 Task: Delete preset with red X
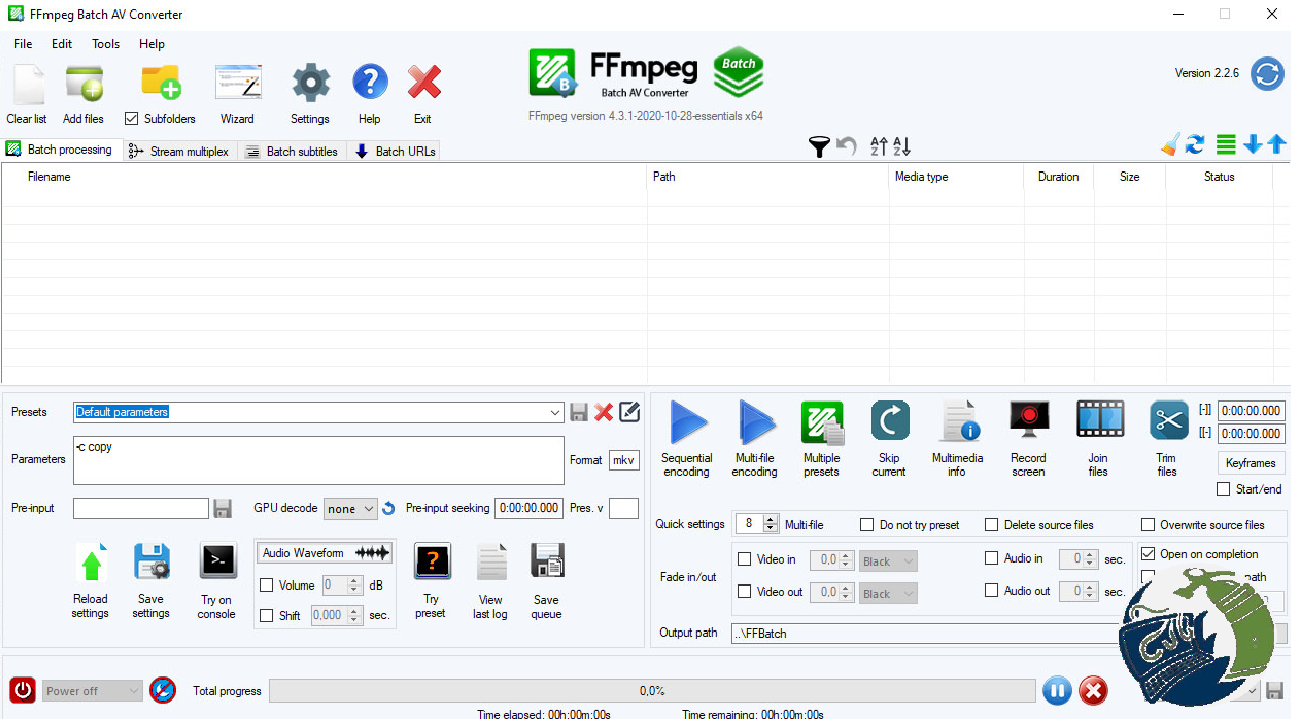click(603, 412)
